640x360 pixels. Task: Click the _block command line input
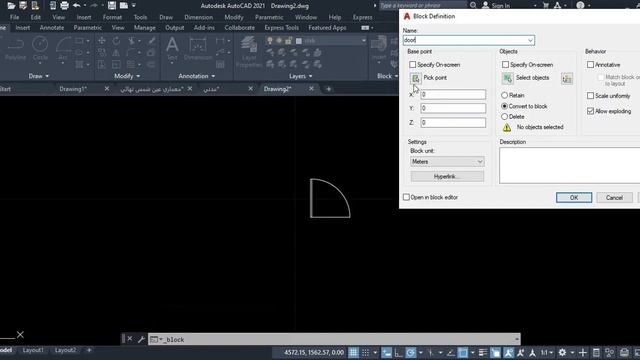tap(334, 339)
